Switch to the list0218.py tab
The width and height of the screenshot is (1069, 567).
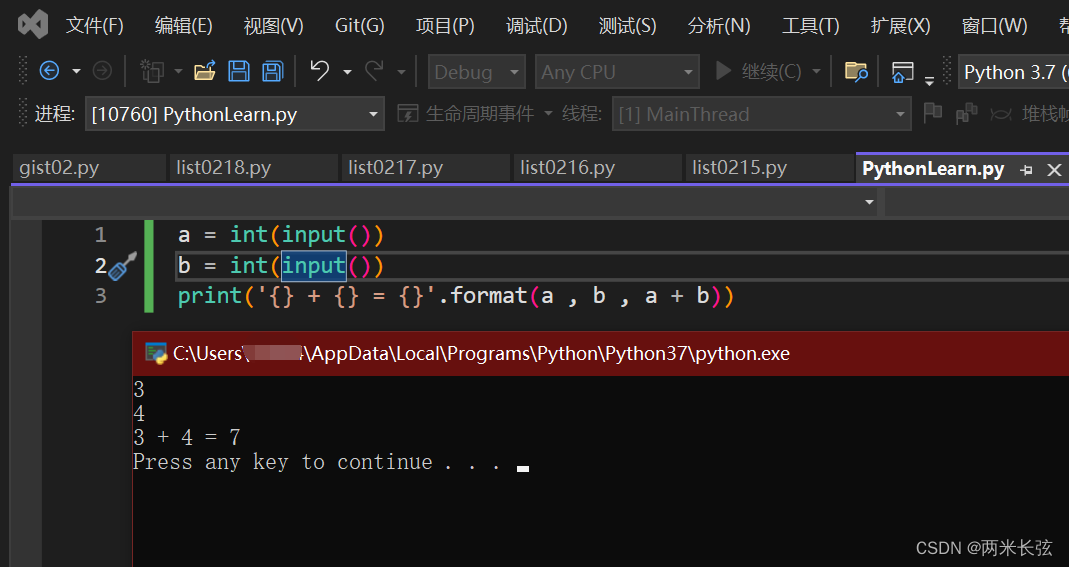tap(254, 168)
